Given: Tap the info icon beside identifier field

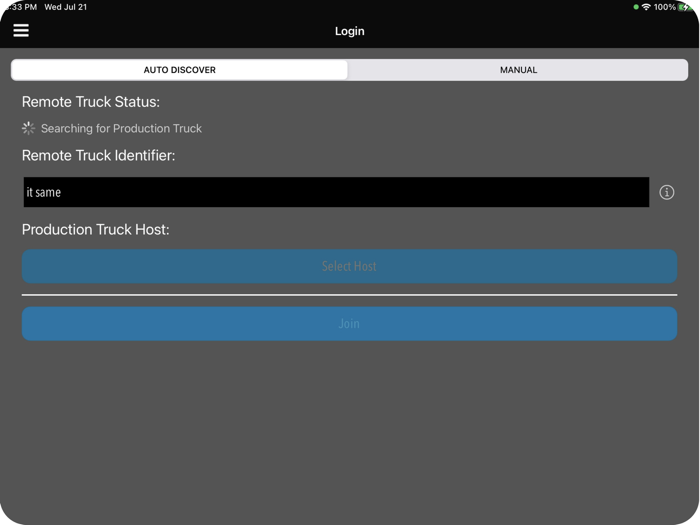Looking at the screenshot, I should (x=667, y=192).
